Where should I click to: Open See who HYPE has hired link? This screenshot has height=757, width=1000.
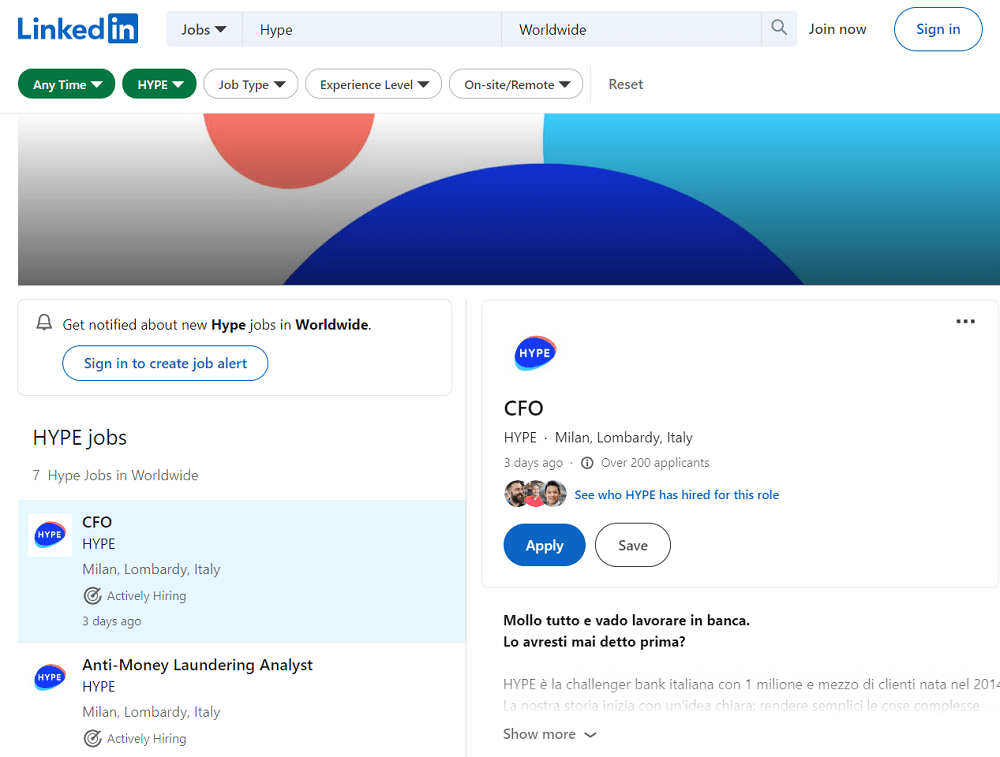click(x=677, y=495)
